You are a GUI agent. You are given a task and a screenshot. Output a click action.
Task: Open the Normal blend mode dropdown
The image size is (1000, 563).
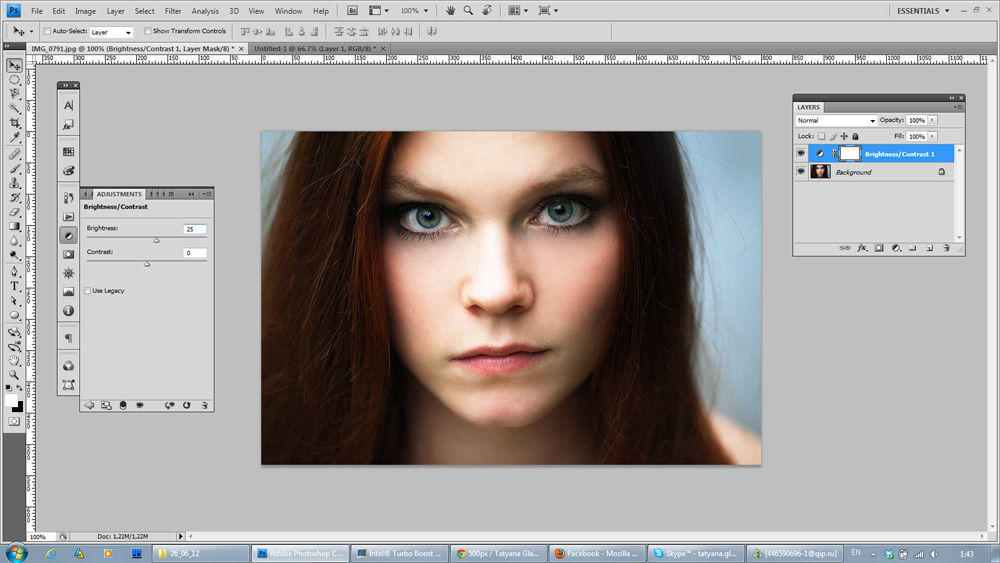[x=836, y=121]
